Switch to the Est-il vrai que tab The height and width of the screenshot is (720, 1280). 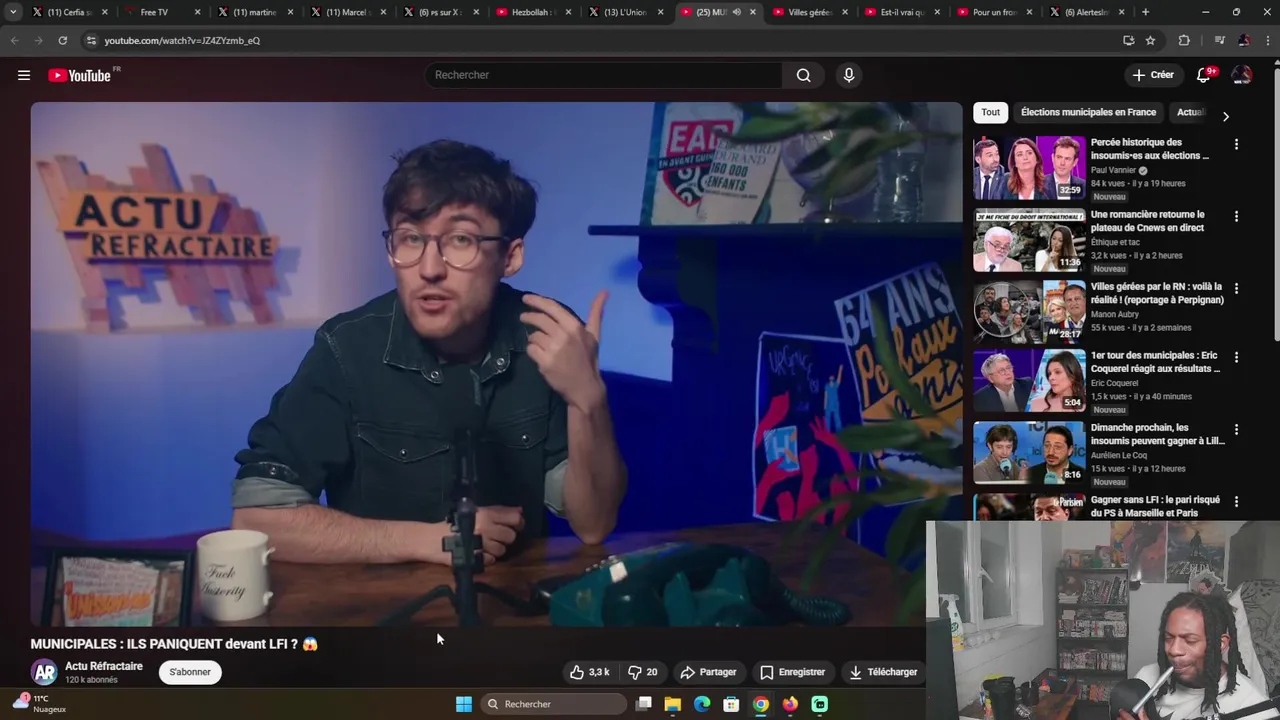coord(902,12)
